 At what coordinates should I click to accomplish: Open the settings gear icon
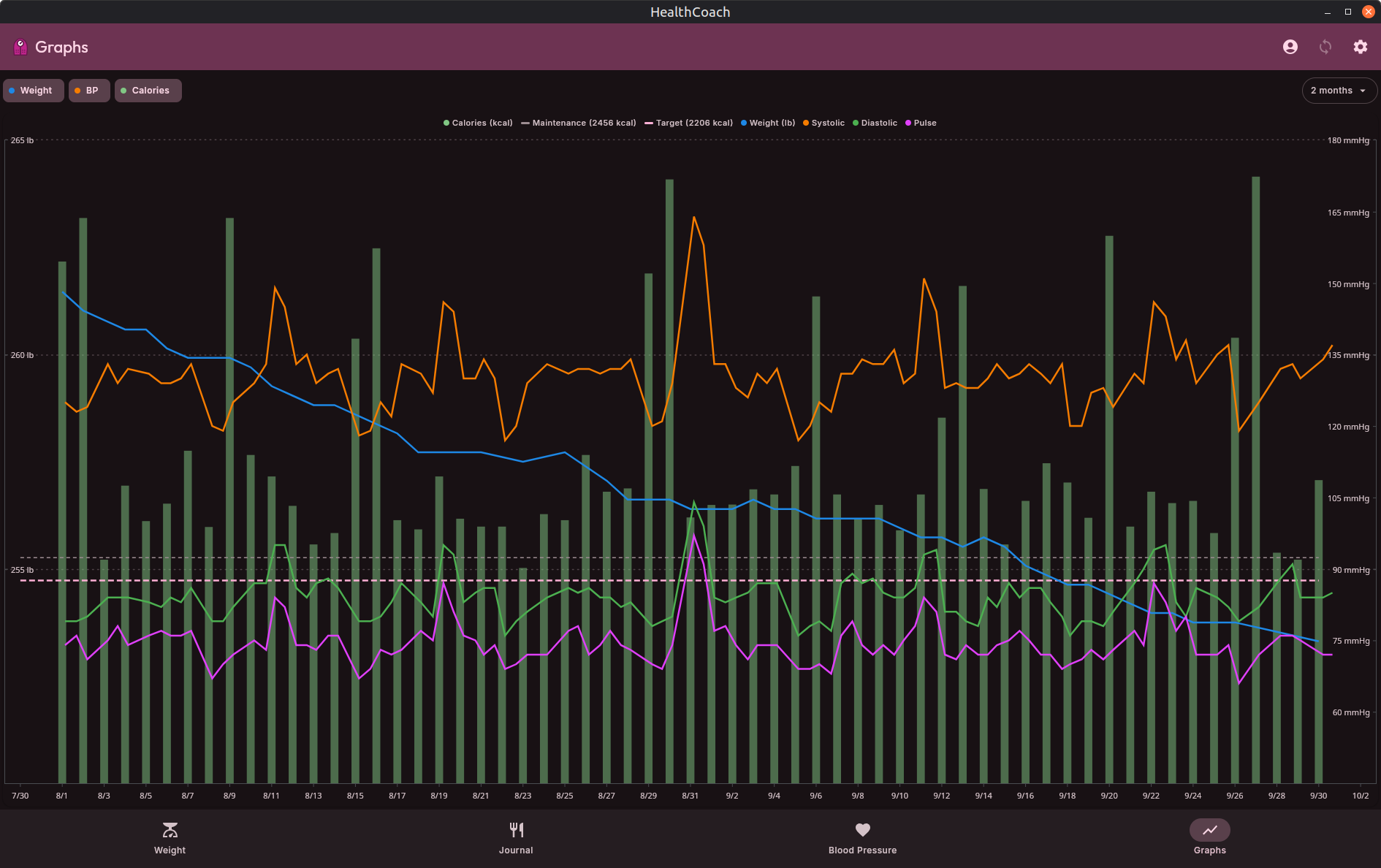(1360, 47)
